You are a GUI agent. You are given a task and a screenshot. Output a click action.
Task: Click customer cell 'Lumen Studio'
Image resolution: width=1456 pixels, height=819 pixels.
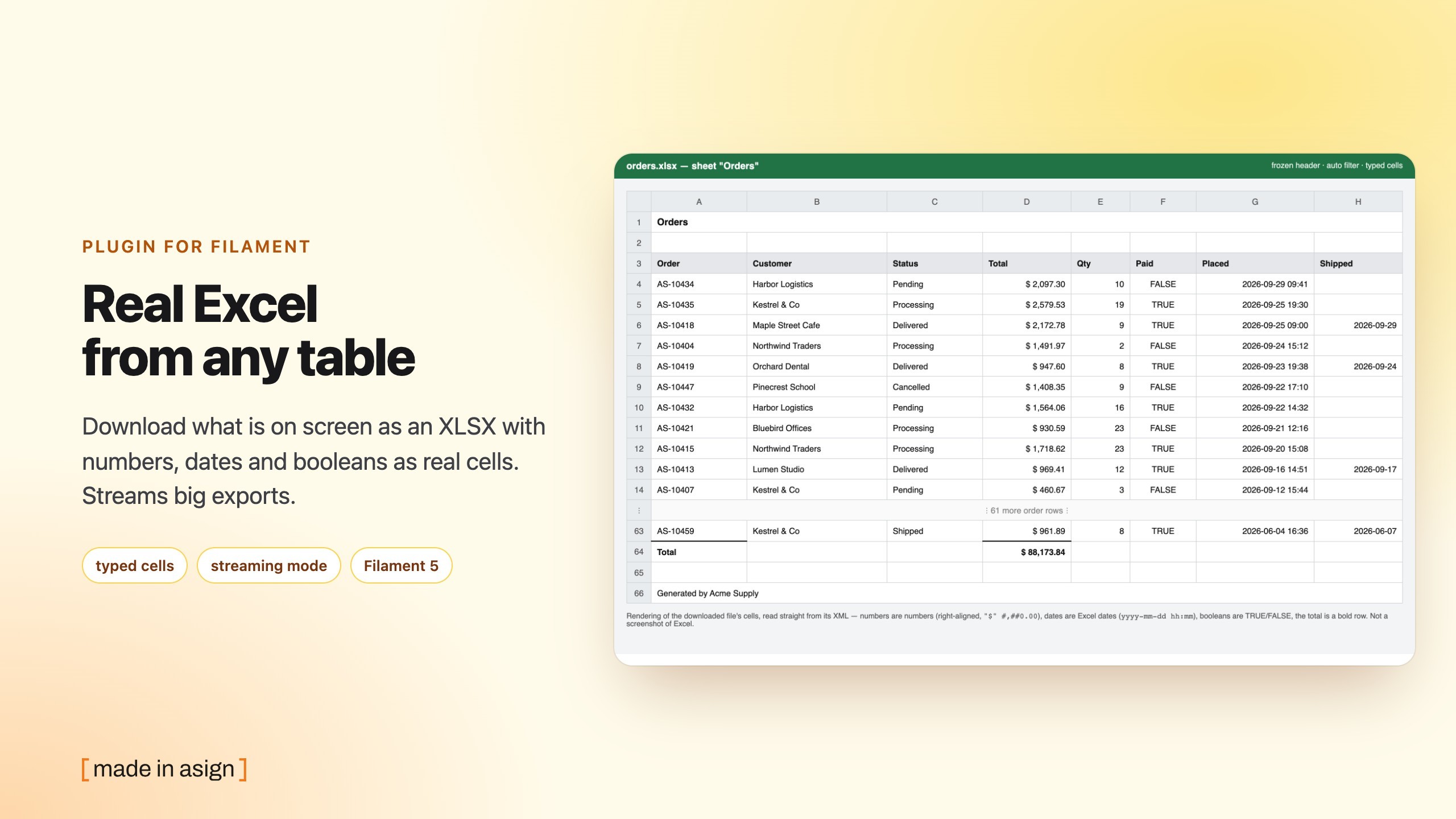tap(816, 469)
